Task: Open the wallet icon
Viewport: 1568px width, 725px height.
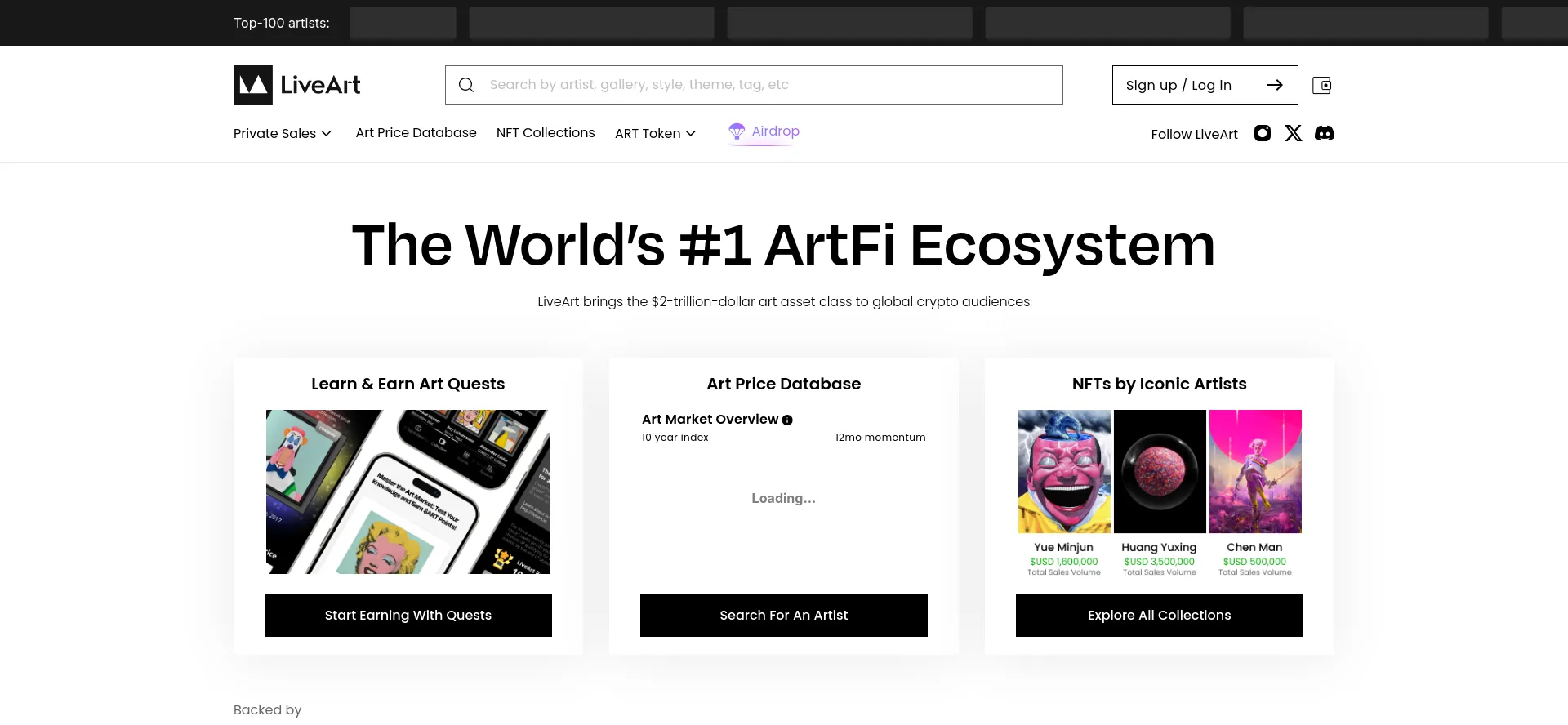Action: [1321, 85]
